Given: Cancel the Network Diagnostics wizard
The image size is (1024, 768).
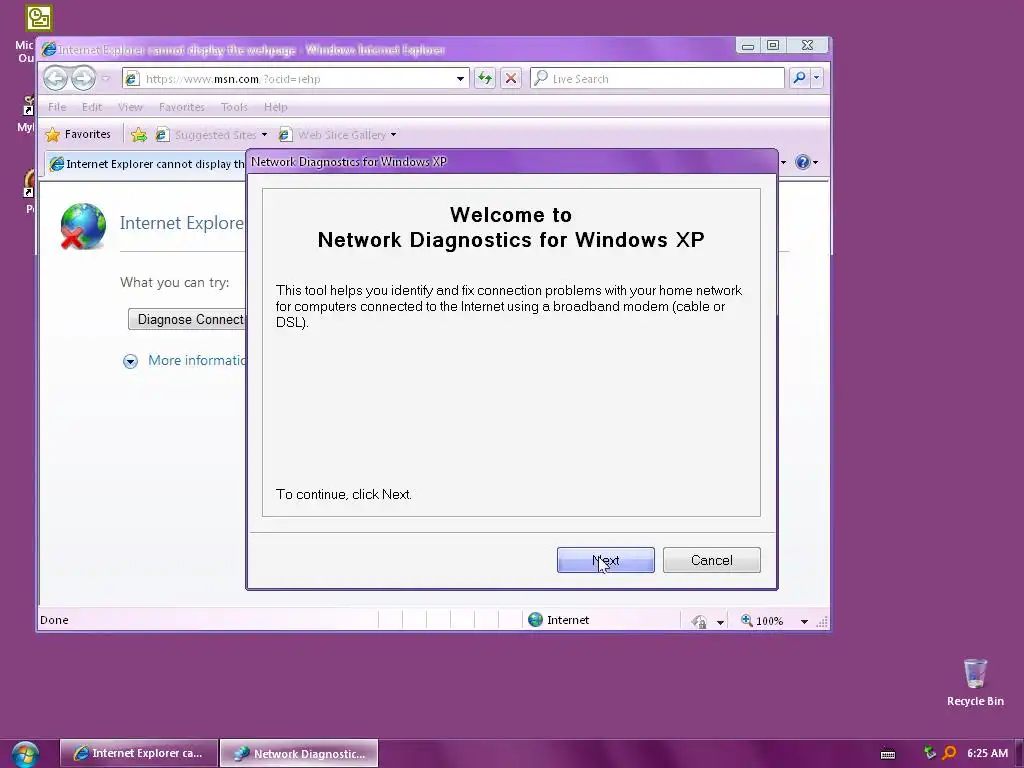Looking at the screenshot, I should pos(712,560).
